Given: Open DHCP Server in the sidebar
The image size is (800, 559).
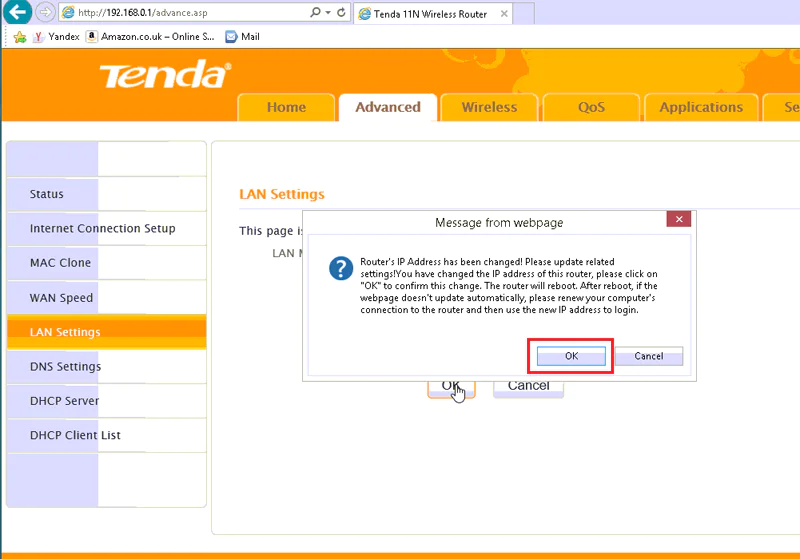Looking at the screenshot, I should point(107,401).
